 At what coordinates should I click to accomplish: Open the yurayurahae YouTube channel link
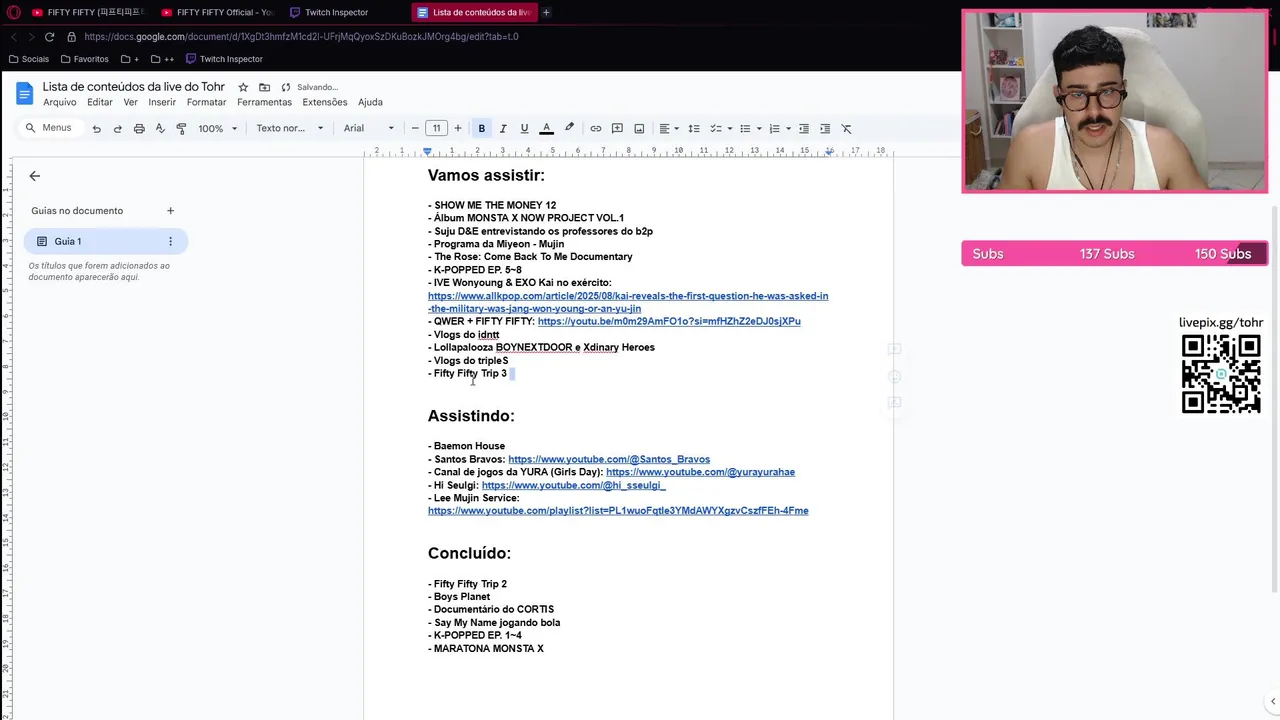click(x=700, y=472)
